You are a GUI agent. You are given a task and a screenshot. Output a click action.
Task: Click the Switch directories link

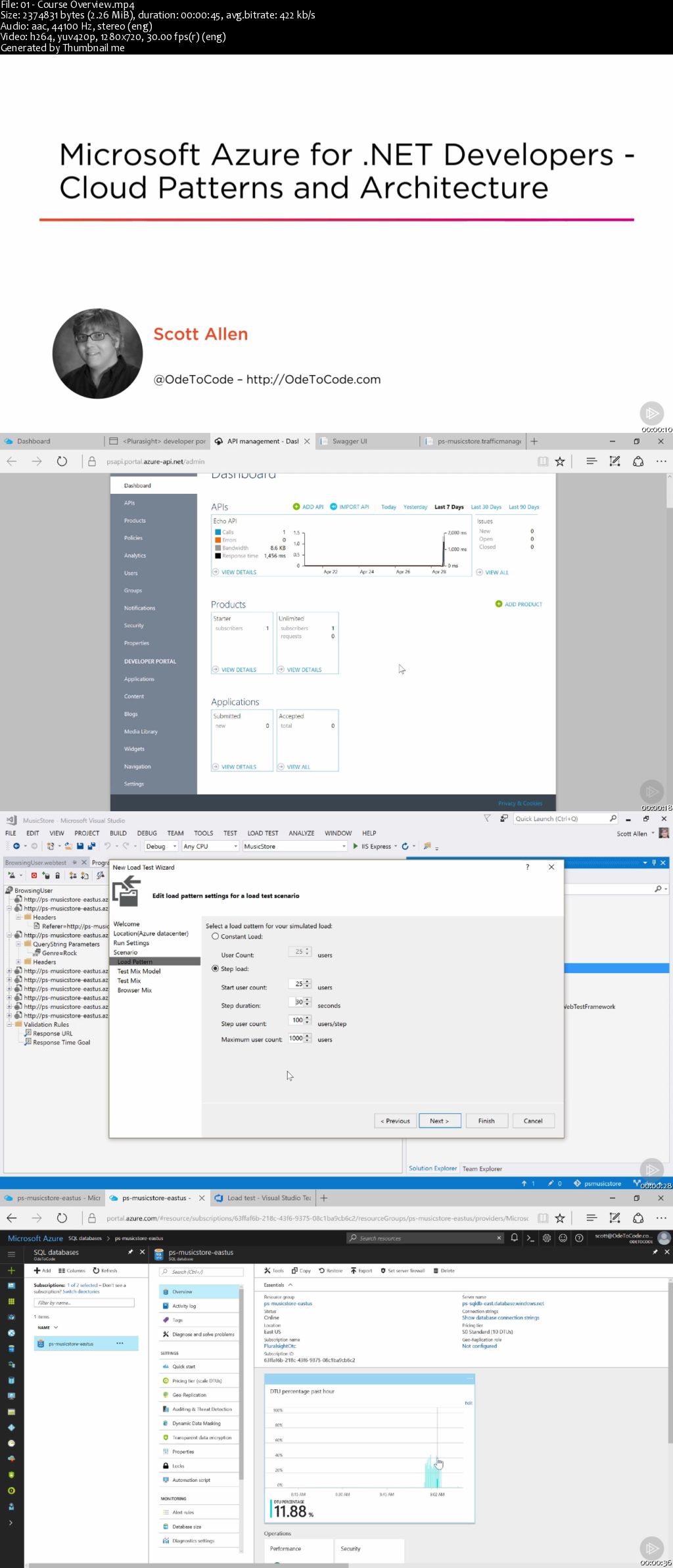click(x=81, y=1291)
